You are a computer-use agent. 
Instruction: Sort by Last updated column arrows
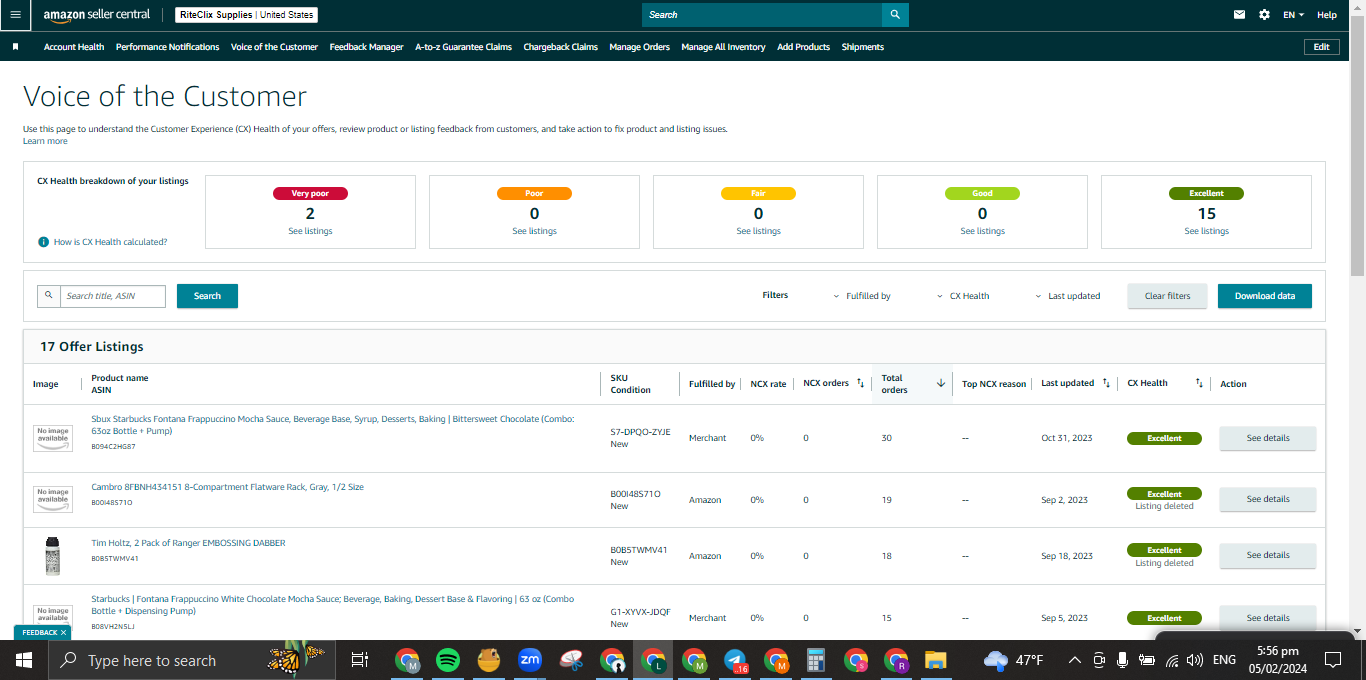[x=1106, y=383]
